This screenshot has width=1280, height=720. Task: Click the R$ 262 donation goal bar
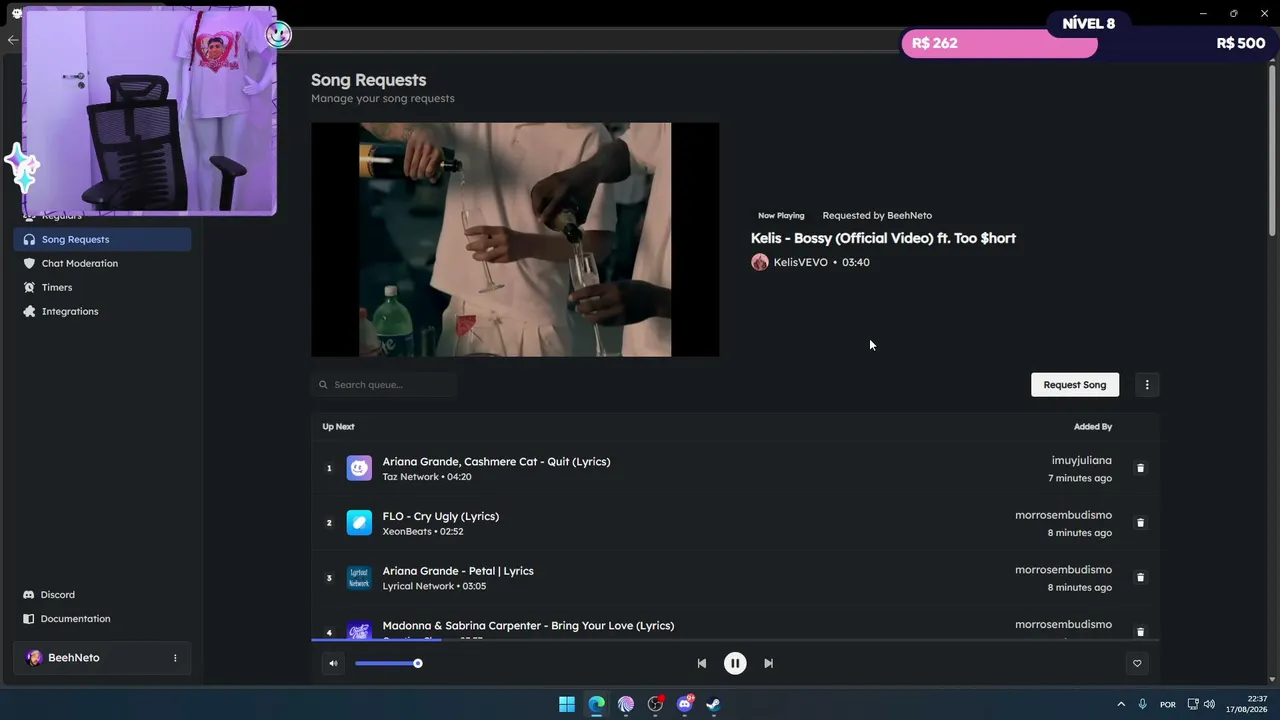[1000, 43]
